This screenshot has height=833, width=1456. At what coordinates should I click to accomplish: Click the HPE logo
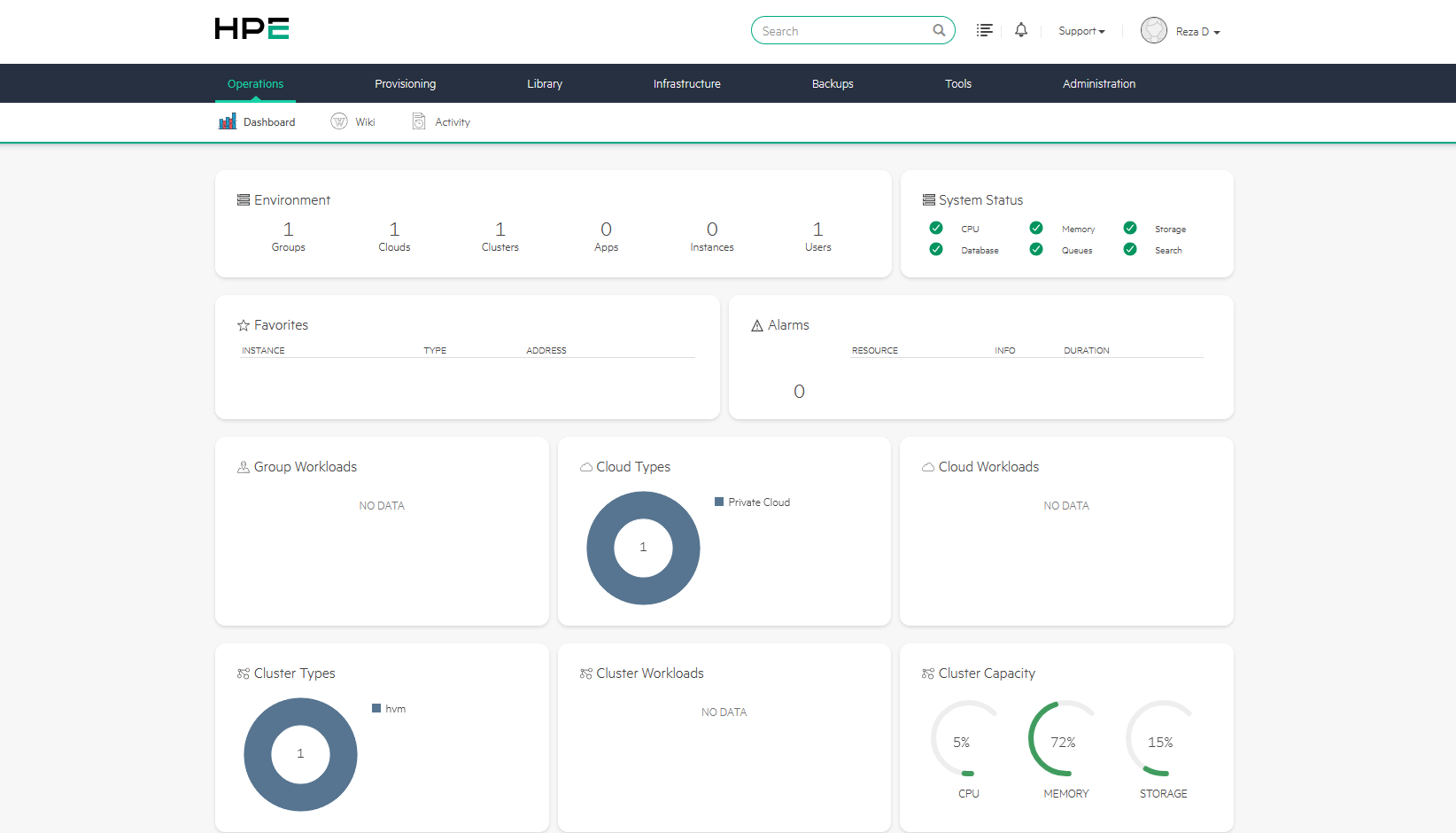click(x=252, y=29)
